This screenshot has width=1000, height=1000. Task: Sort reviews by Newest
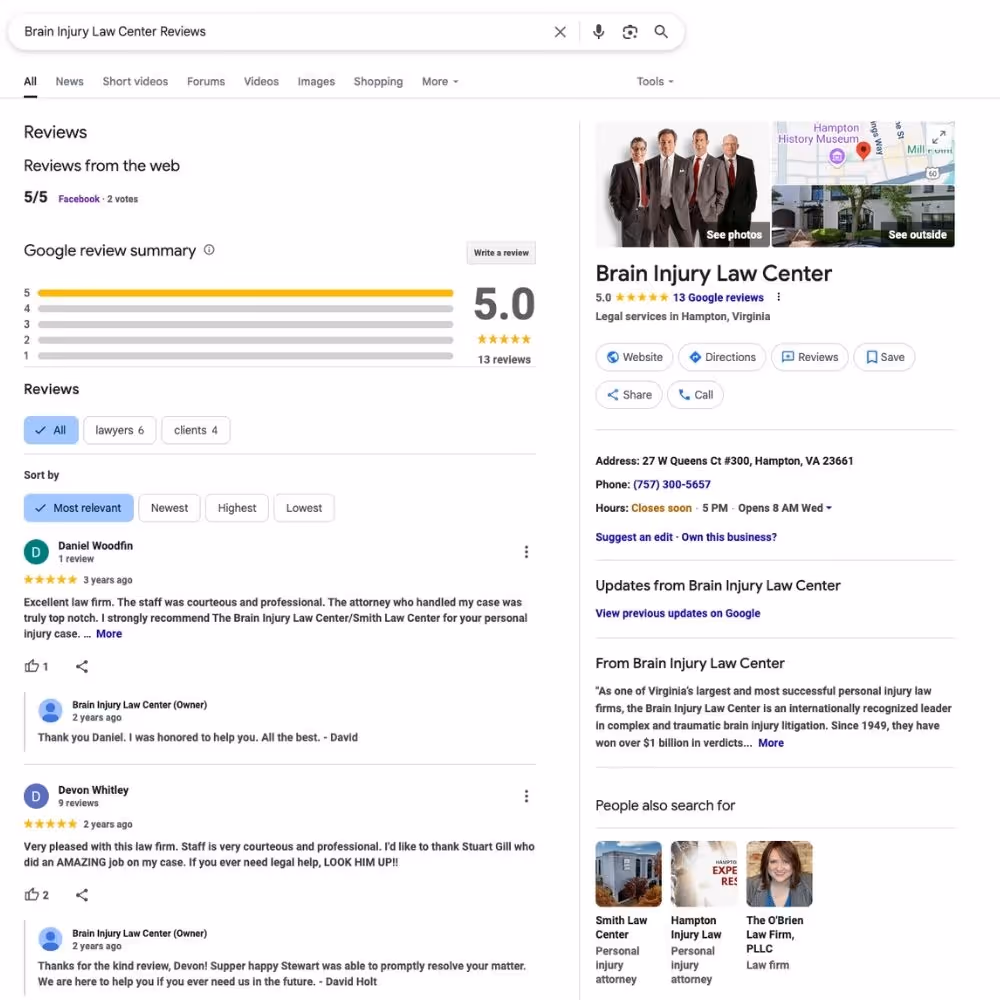point(169,508)
